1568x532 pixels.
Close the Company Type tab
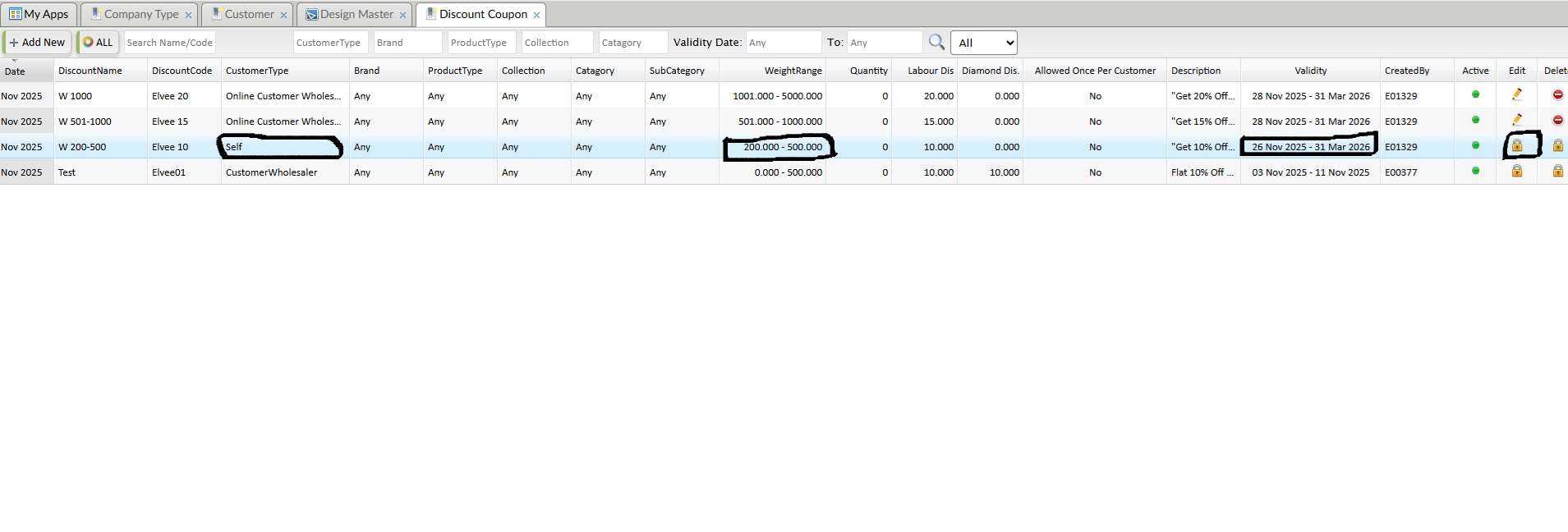point(188,16)
